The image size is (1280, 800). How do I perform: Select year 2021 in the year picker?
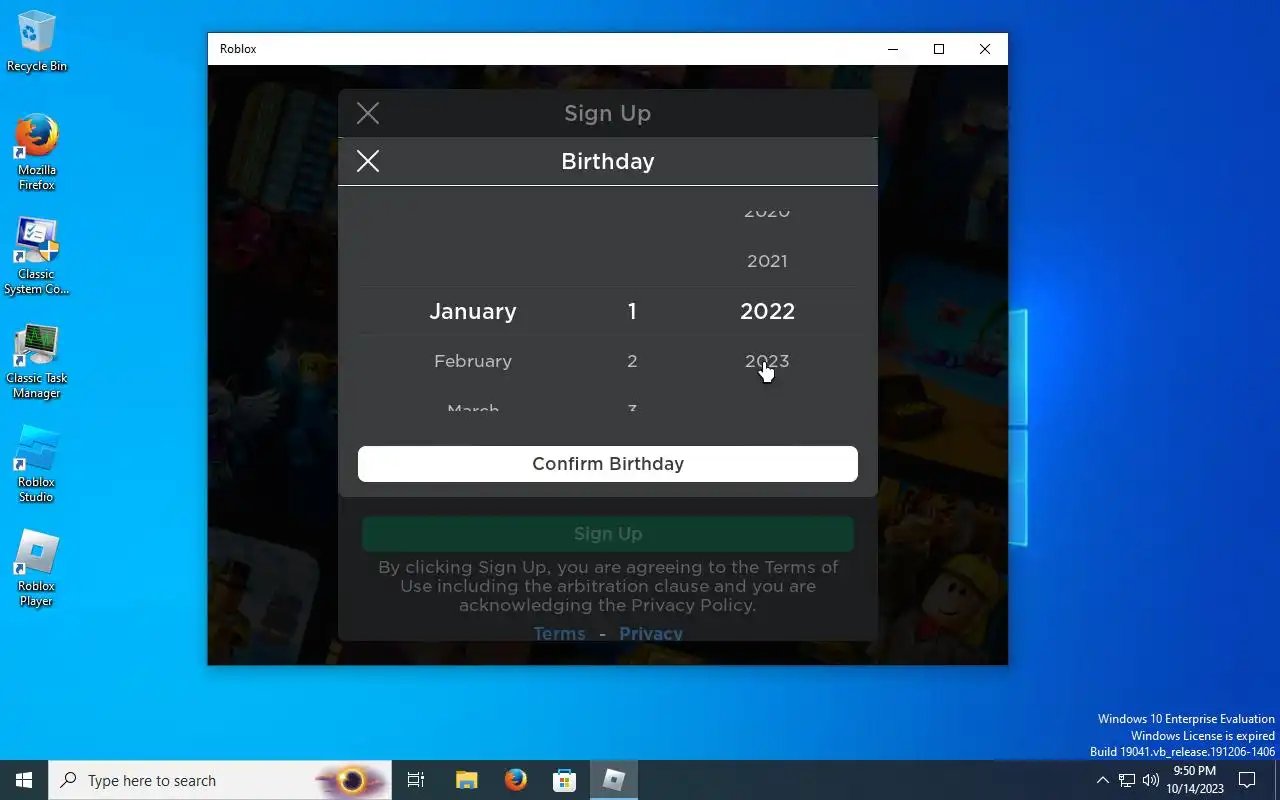(x=767, y=261)
